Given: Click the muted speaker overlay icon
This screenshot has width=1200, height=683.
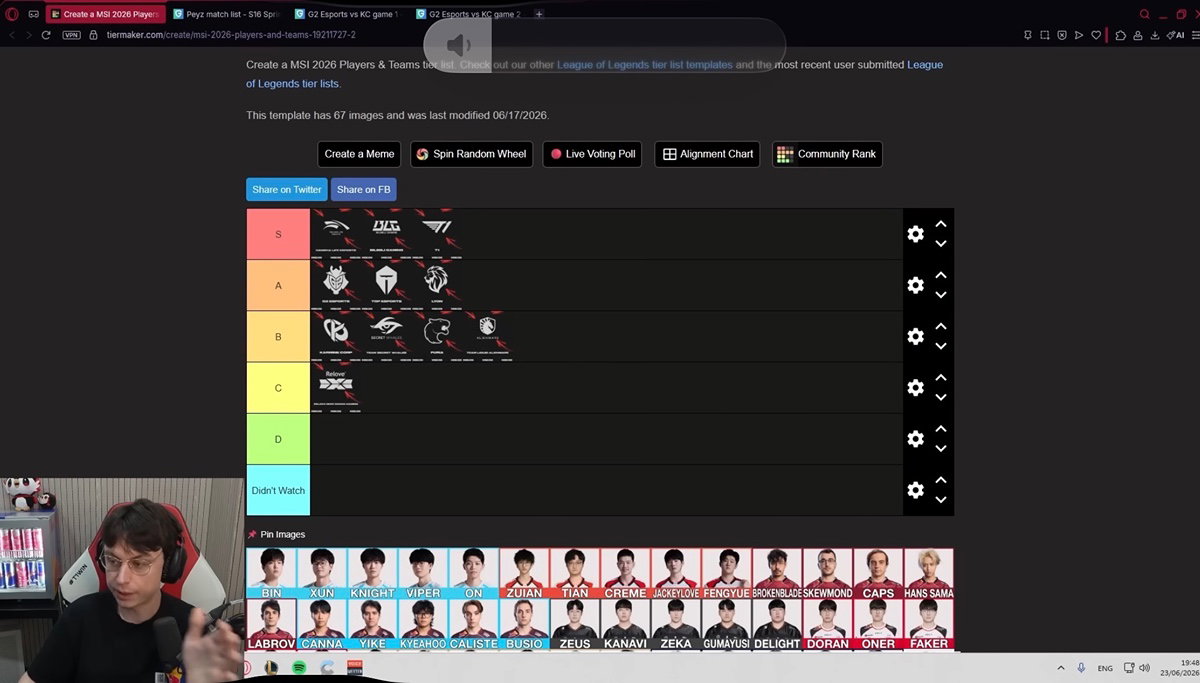Looking at the screenshot, I should tap(458, 45).
